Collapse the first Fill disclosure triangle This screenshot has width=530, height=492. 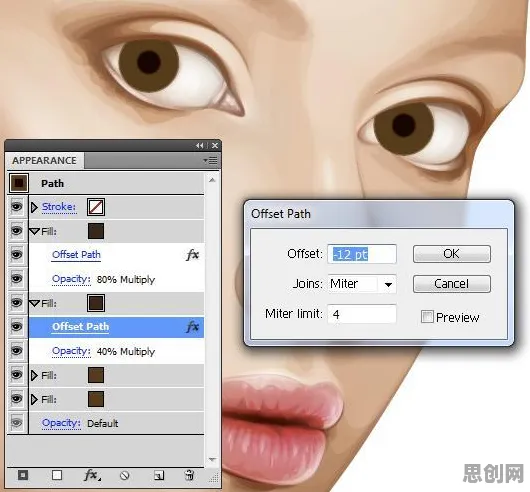[x=34, y=231]
